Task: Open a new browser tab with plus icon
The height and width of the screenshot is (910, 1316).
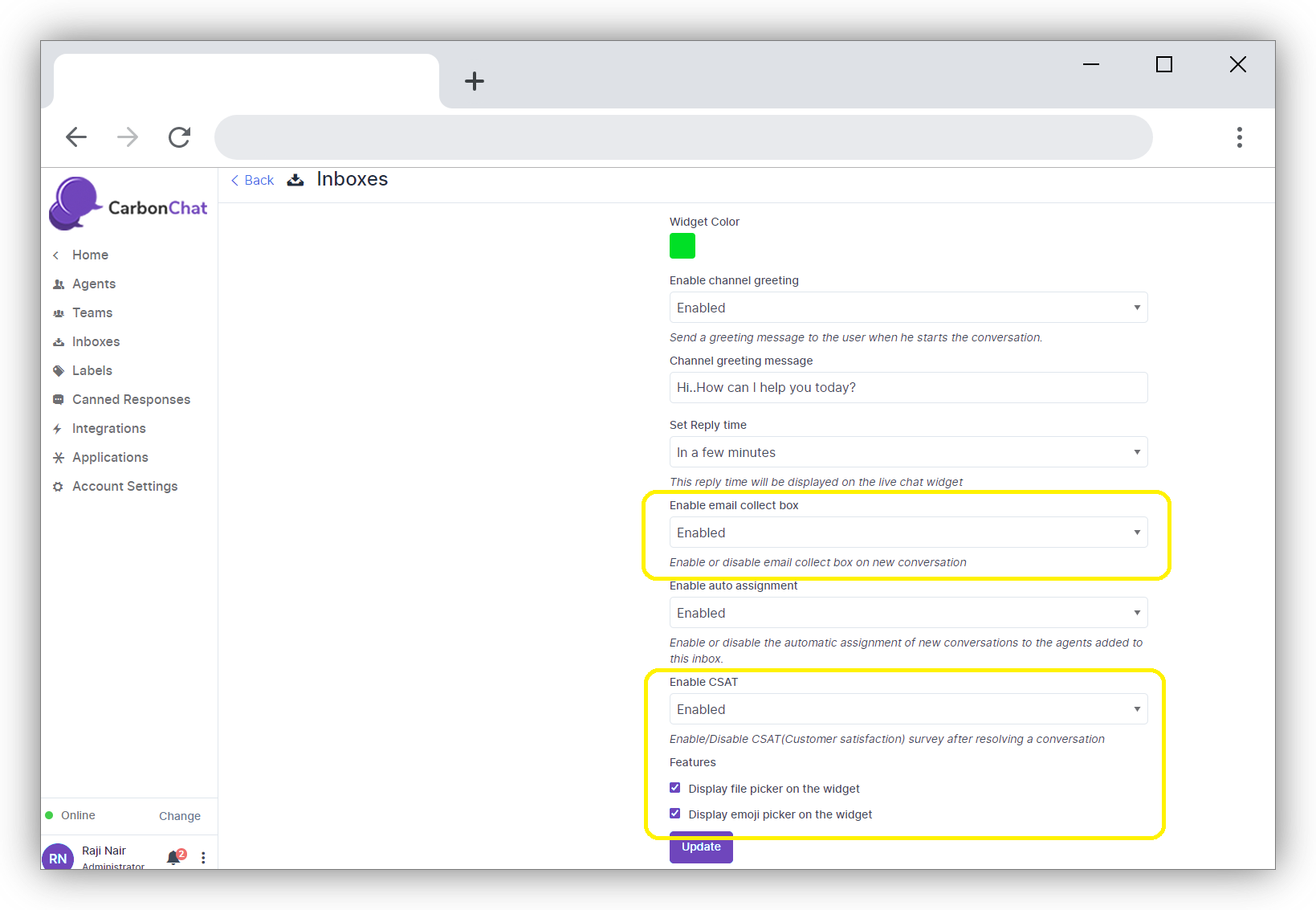Action: (x=475, y=81)
